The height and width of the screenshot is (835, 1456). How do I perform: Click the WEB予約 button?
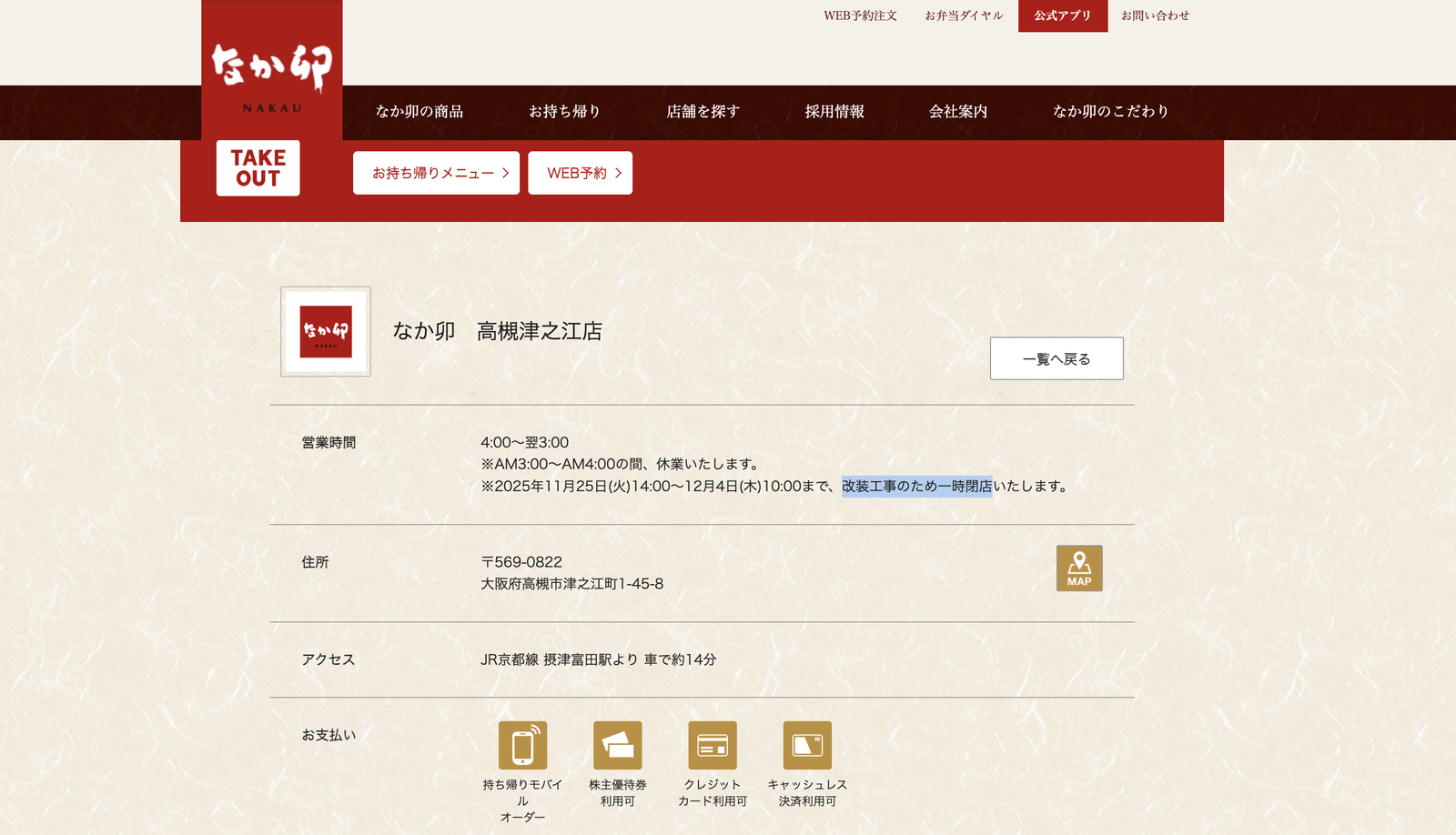pos(581,173)
